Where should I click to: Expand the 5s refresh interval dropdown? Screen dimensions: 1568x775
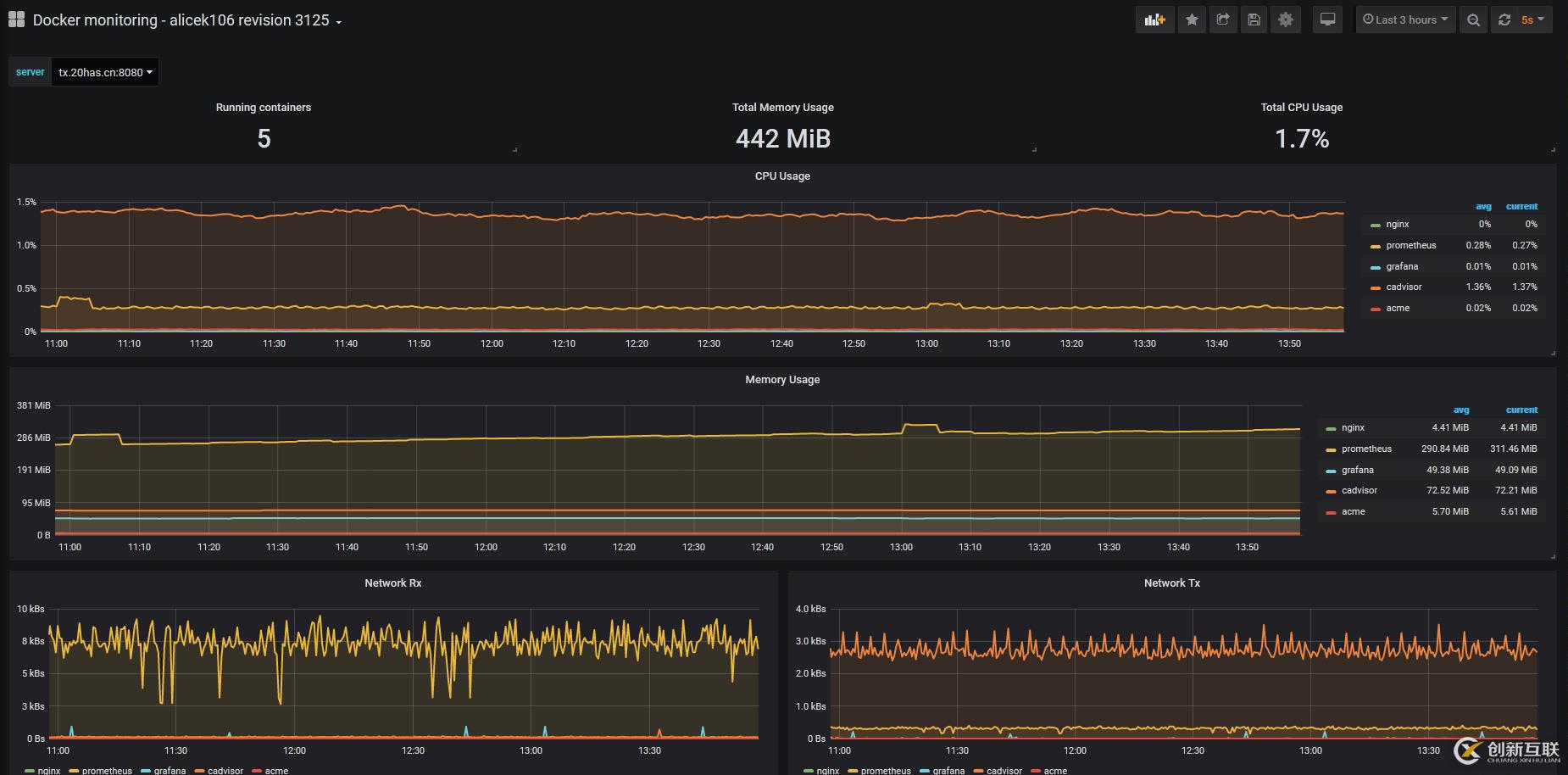1533,20
